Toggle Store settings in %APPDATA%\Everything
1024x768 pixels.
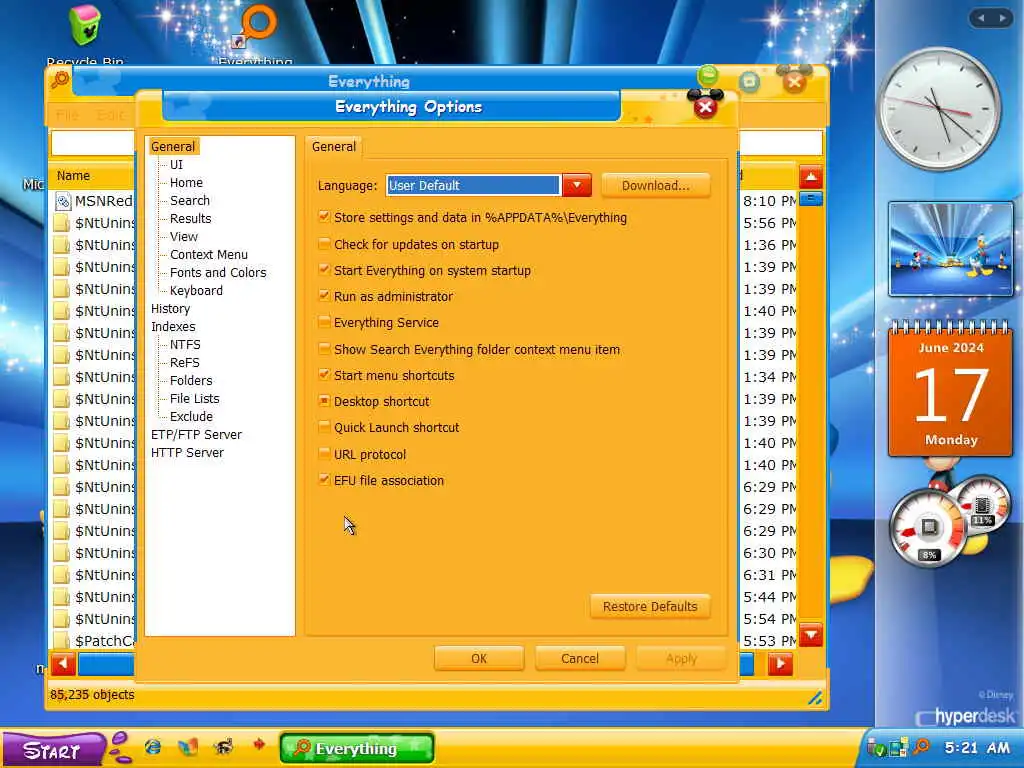click(x=324, y=216)
